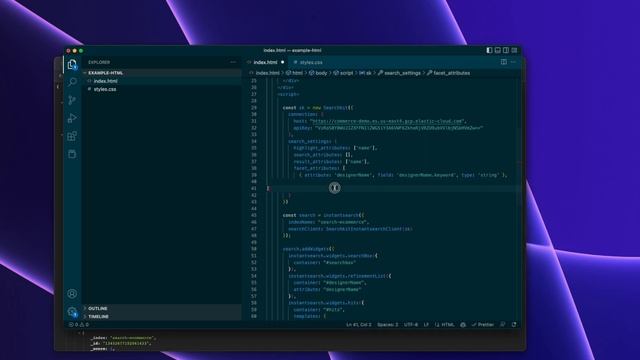640x360 pixels.
Task: Click line number 50 in the gutter
Action: (254, 249)
